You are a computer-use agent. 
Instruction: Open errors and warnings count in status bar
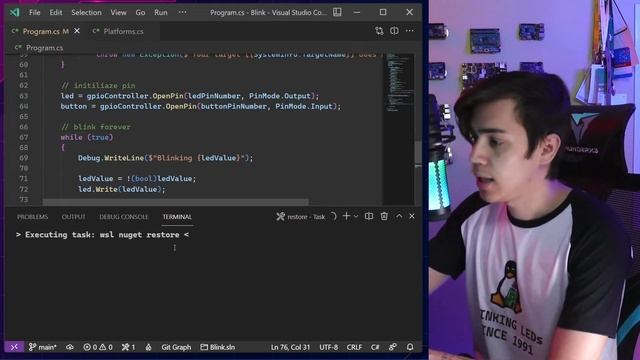[98, 347]
